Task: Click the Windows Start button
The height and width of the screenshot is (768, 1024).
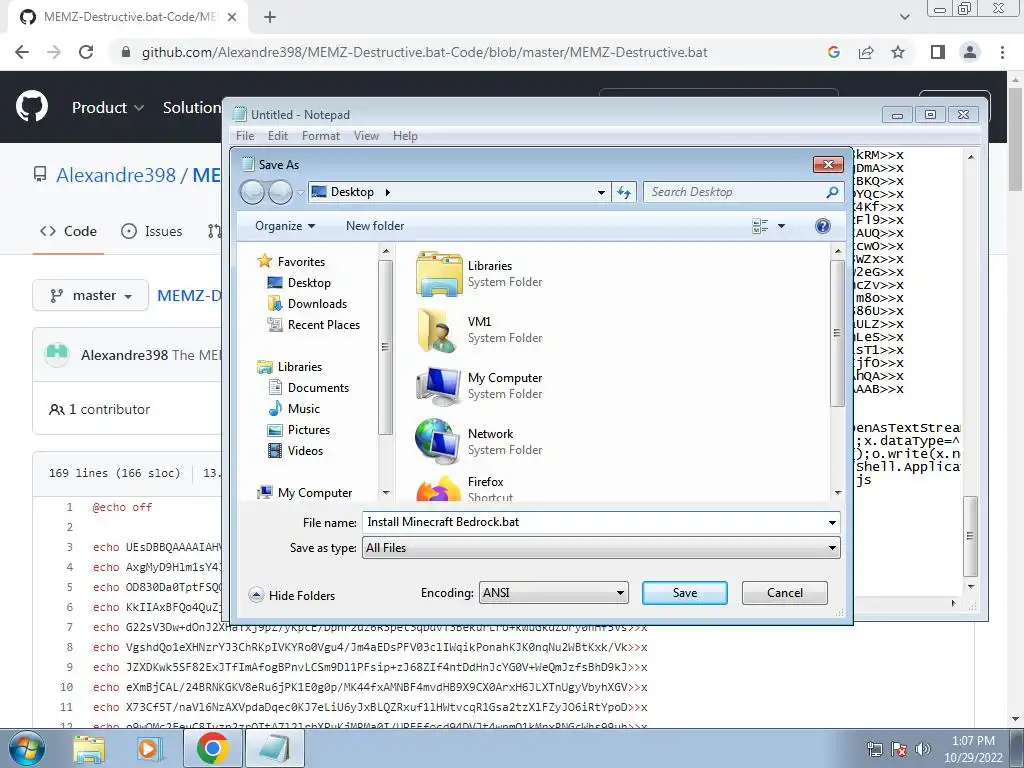Action: (27, 748)
